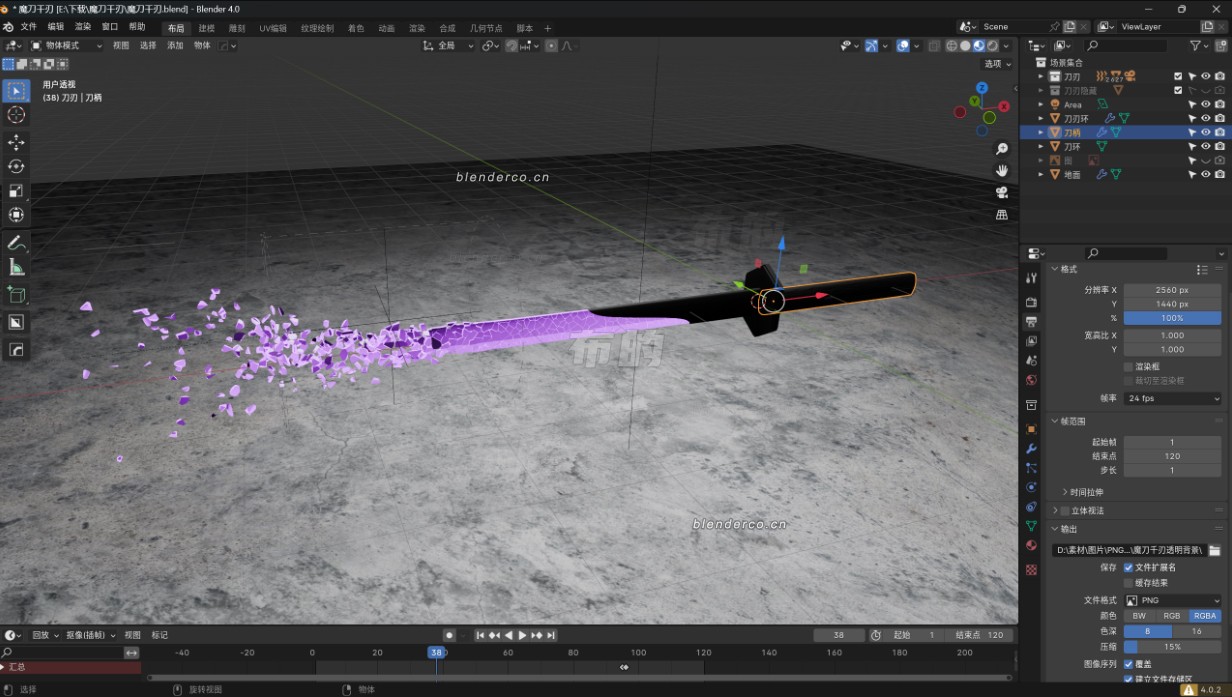Select the Scale tool

click(x=16, y=191)
